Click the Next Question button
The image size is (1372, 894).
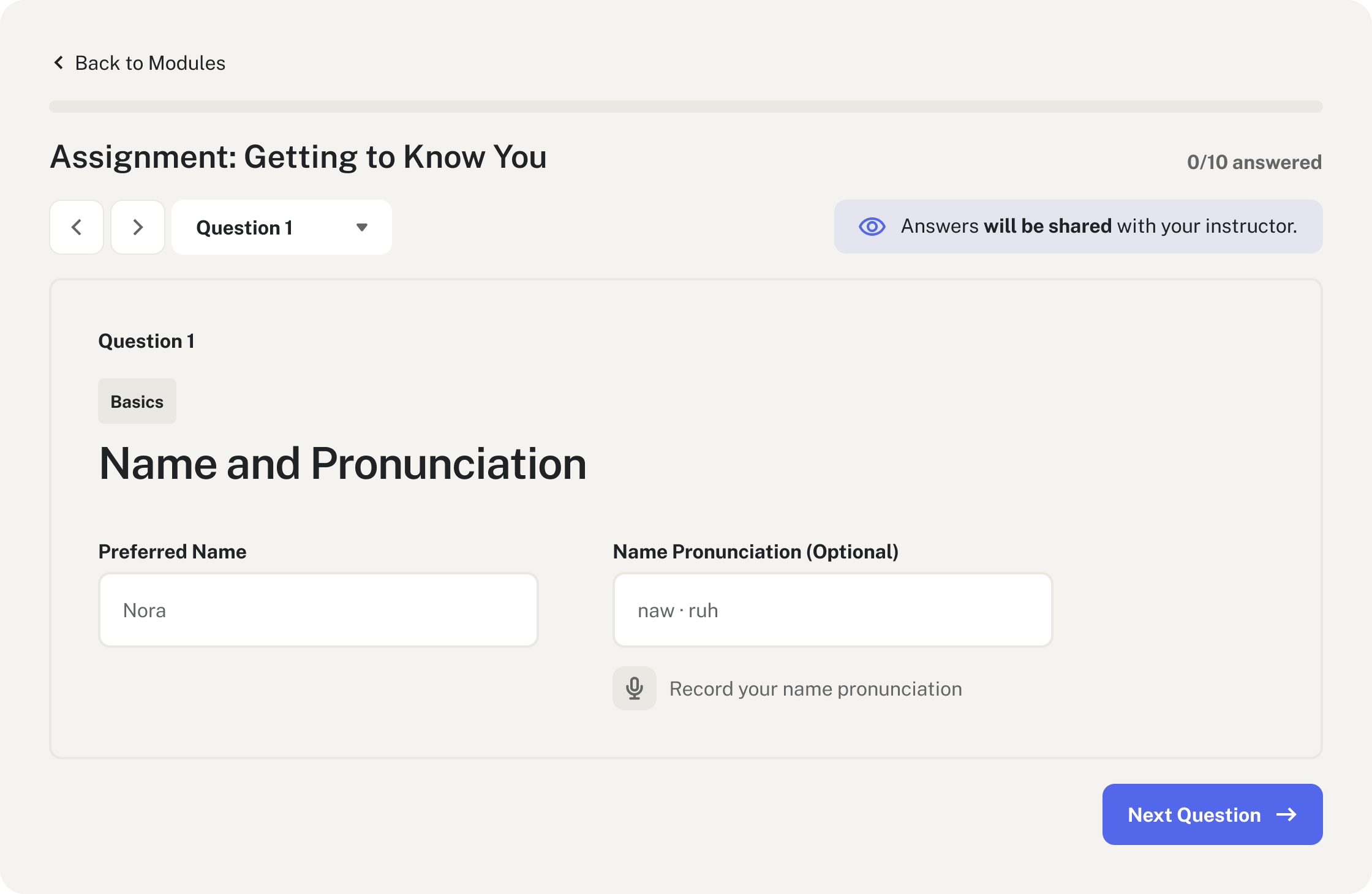1213,814
